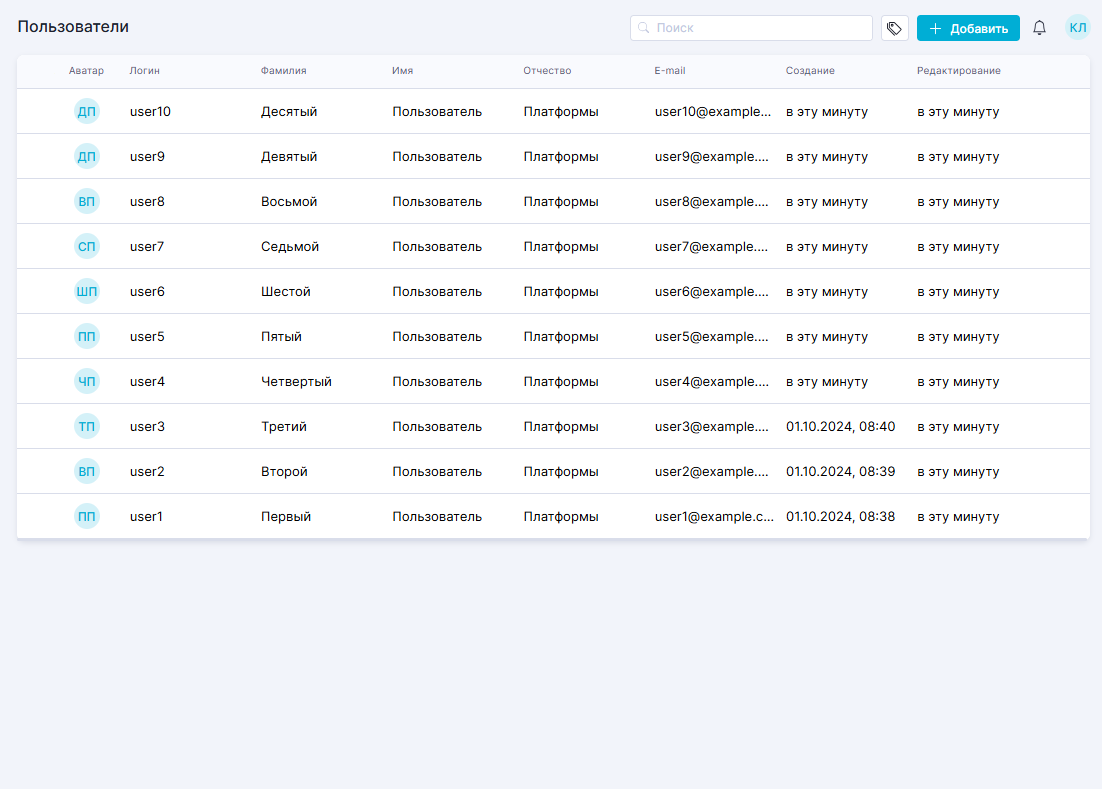The width and height of the screenshot is (1102, 789).
Task: Click the Создание column header
Action: click(810, 71)
